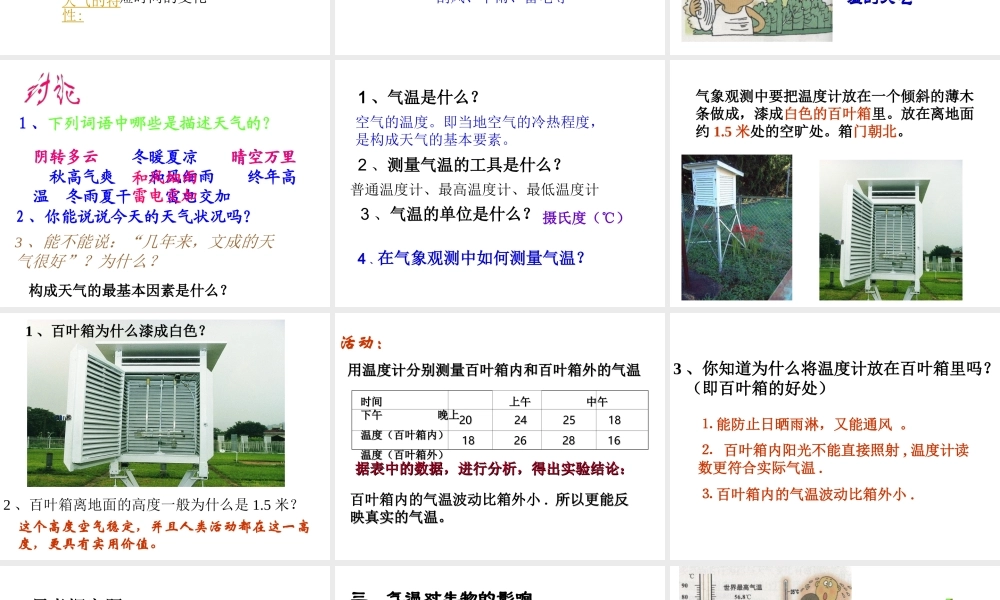
Task: Click the phrase 晴空万里
Action: [263, 157]
